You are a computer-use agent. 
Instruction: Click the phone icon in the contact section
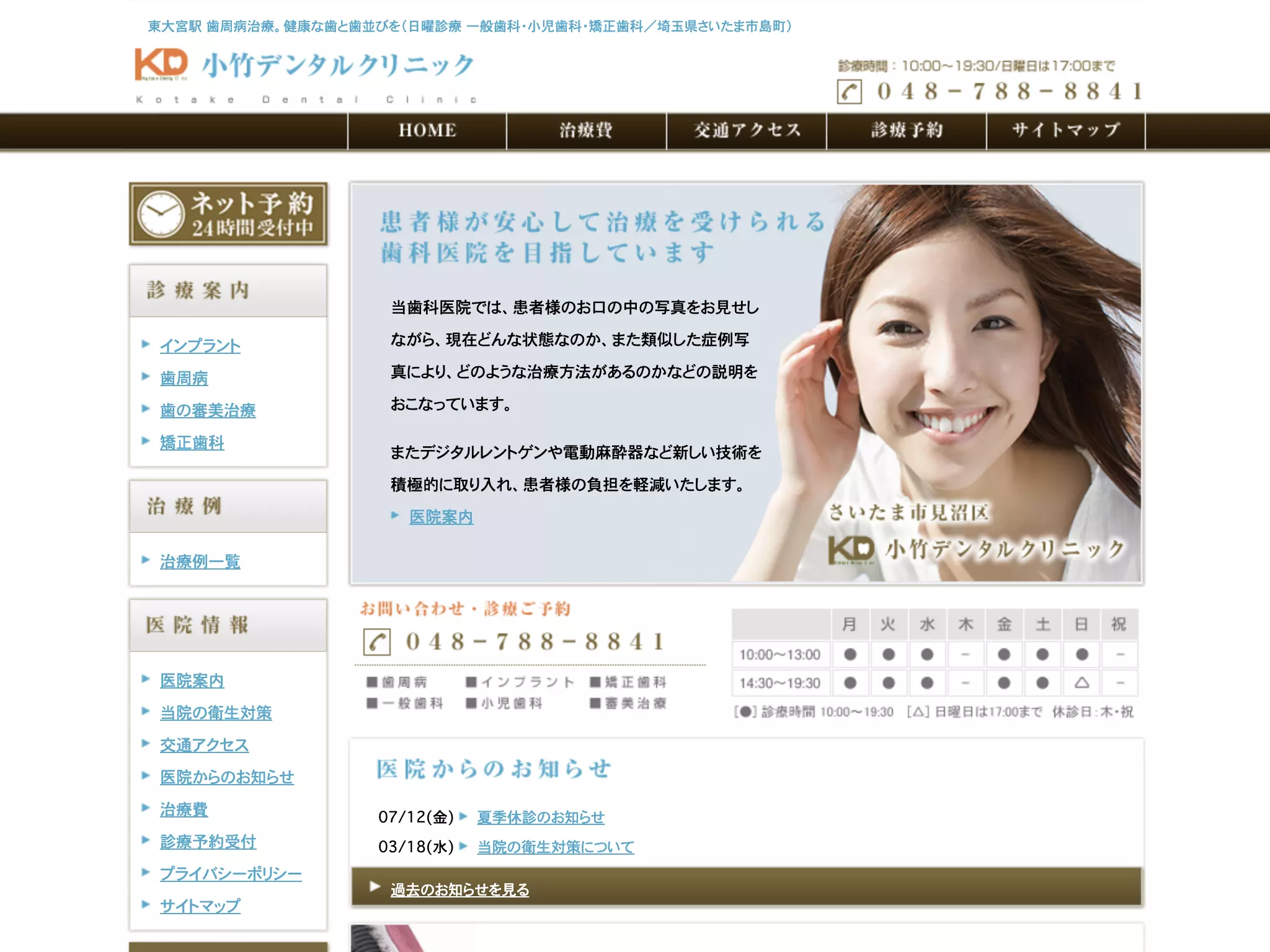[376, 642]
